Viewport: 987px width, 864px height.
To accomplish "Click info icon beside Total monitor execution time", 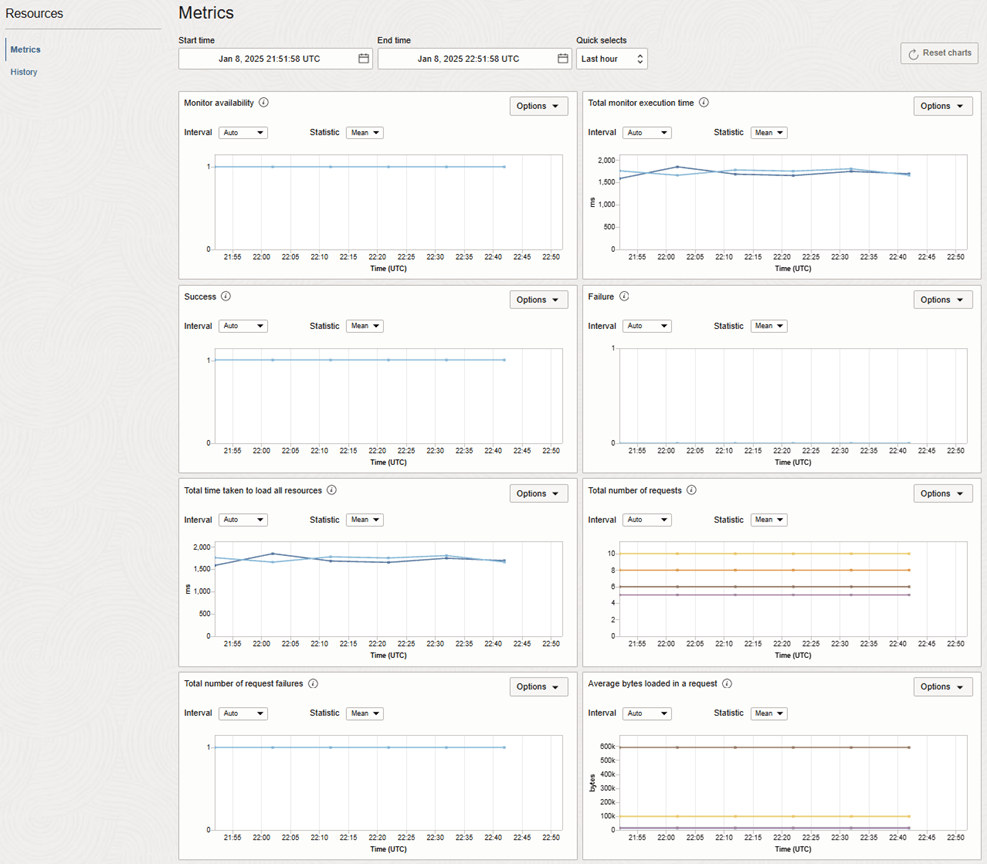I will click(704, 102).
